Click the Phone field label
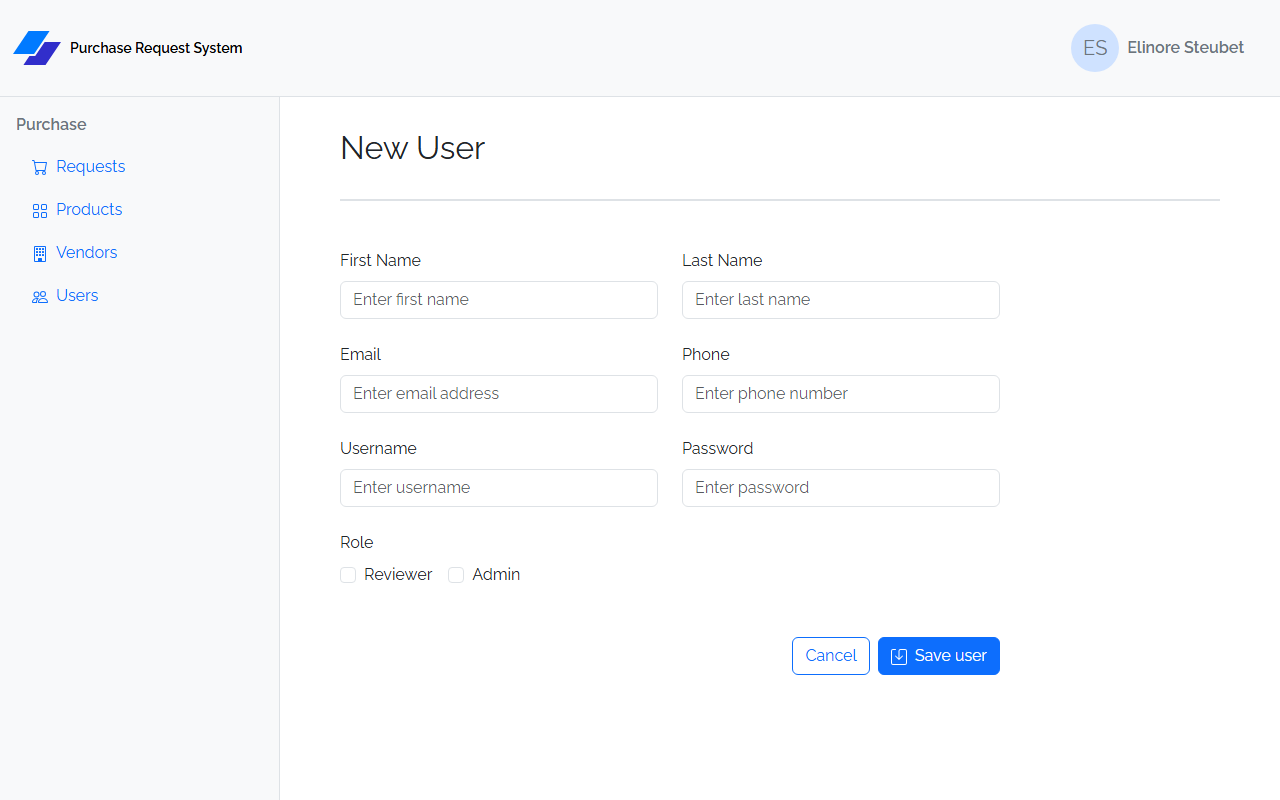 [x=706, y=354]
